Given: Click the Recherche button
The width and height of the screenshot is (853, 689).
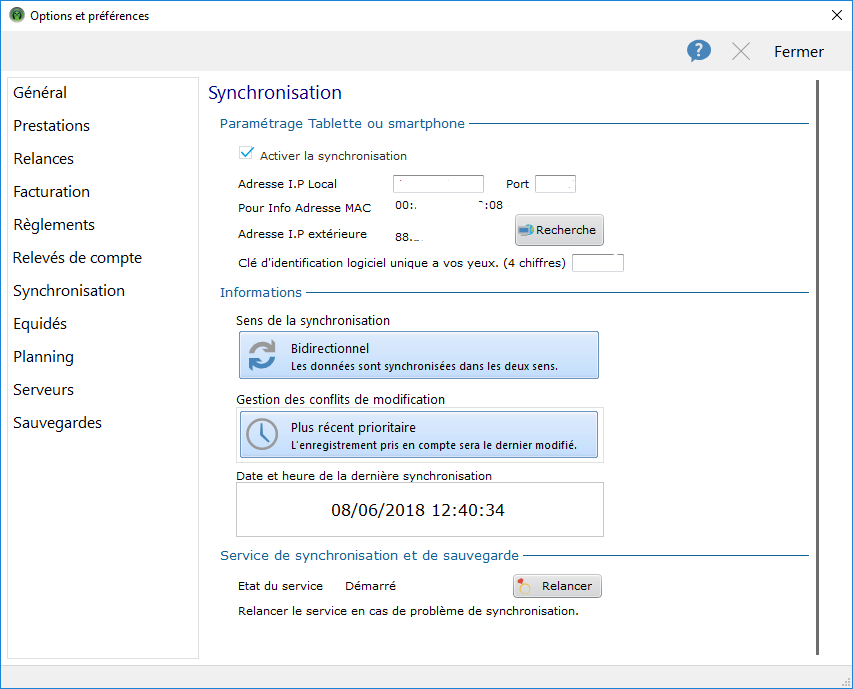Looking at the screenshot, I should [x=559, y=230].
